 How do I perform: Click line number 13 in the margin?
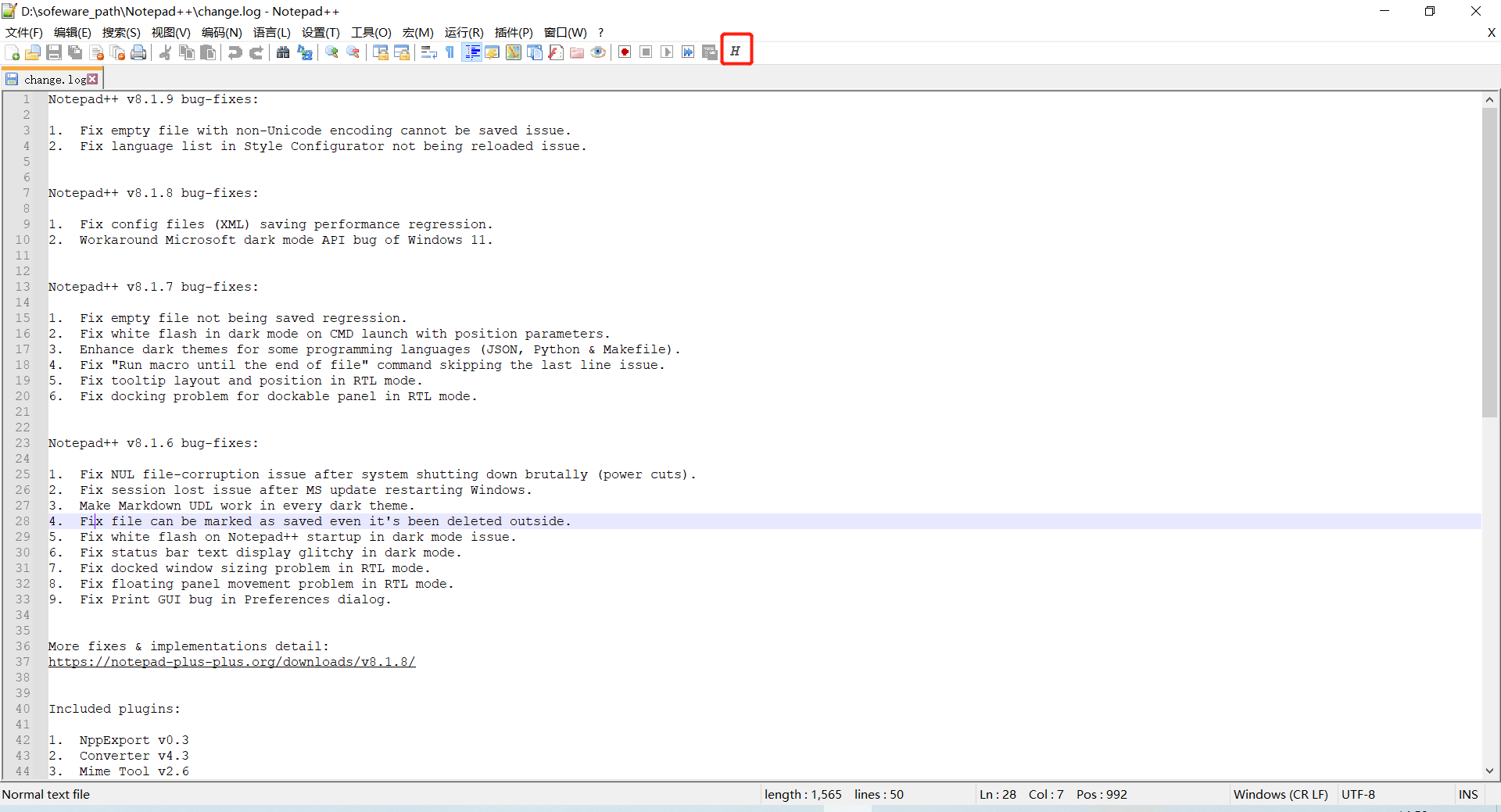tap(23, 287)
